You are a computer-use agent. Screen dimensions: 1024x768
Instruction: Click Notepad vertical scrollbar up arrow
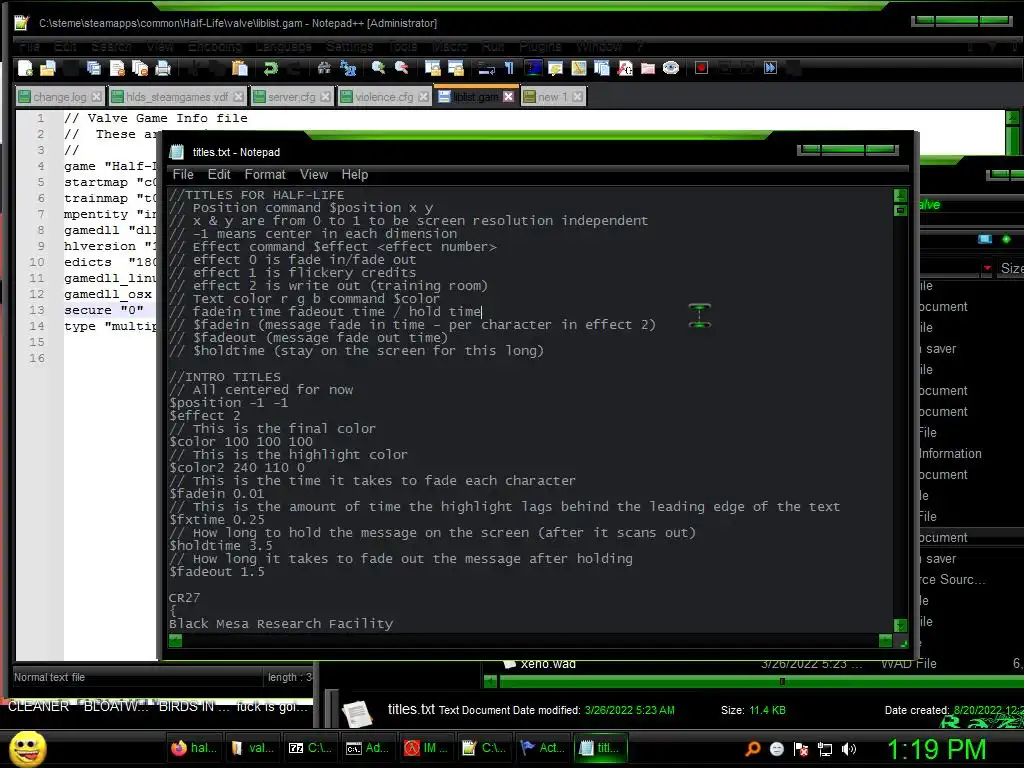(x=901, y=195)
